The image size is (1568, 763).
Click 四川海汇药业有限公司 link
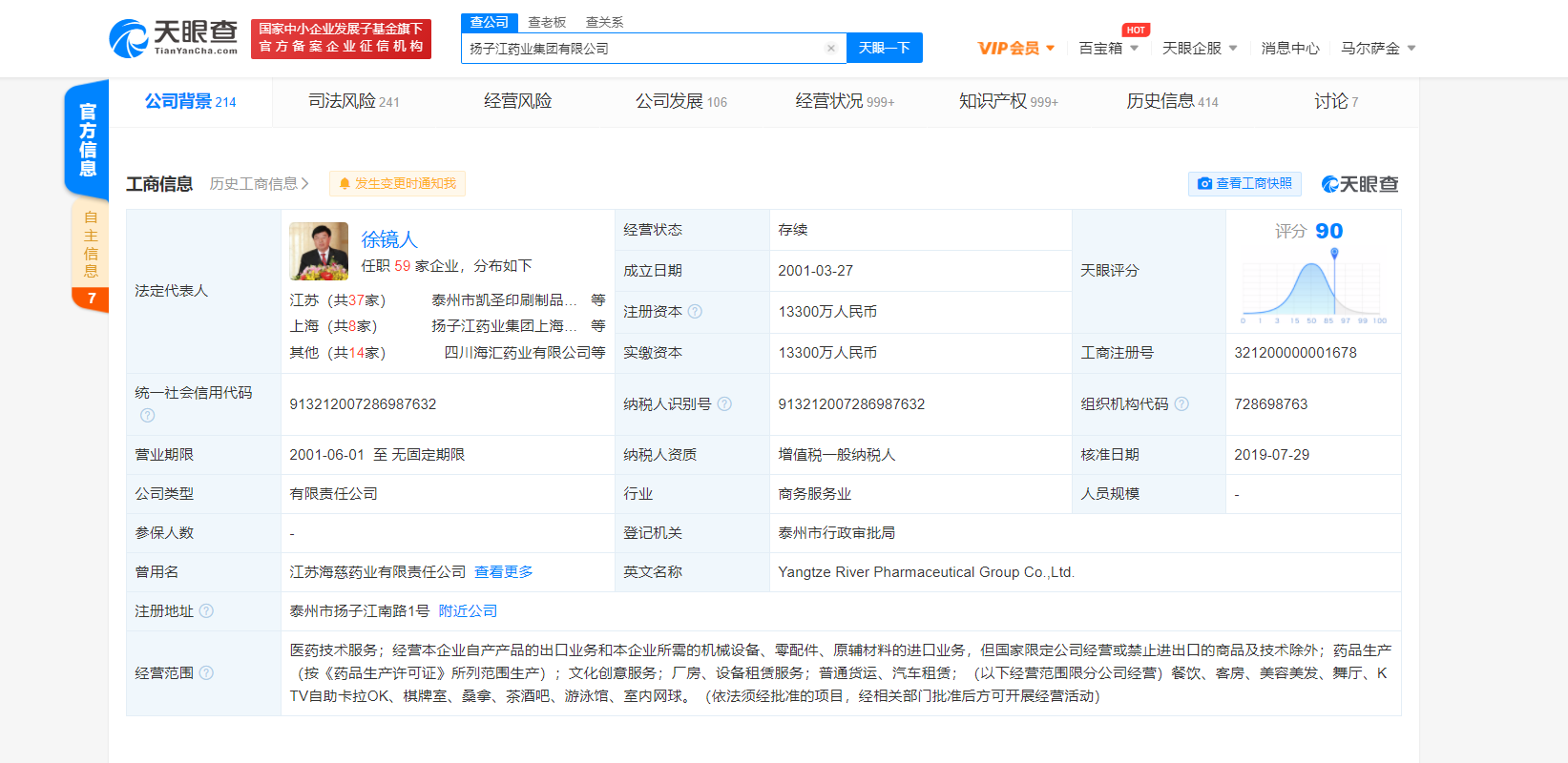(517, 352)
